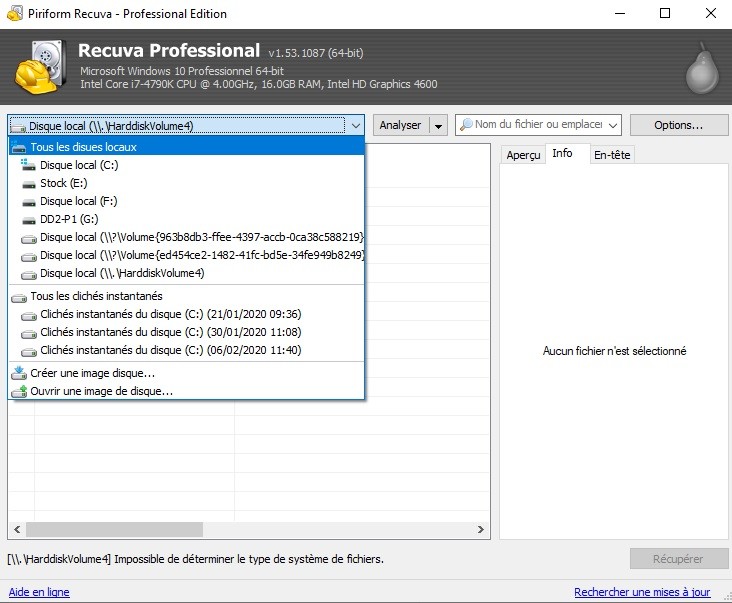Click the Stock (E:) drive icon

28,183
